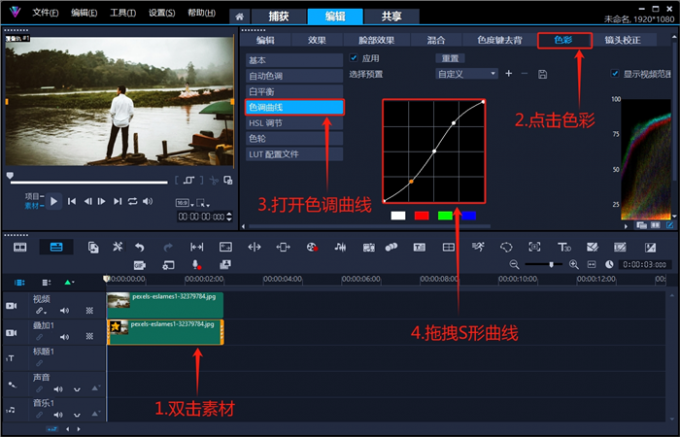Open the 镜头校正 tab
The height and width of the screenshot is (437, 680).
pyautogui.click(x=622, y=40)
